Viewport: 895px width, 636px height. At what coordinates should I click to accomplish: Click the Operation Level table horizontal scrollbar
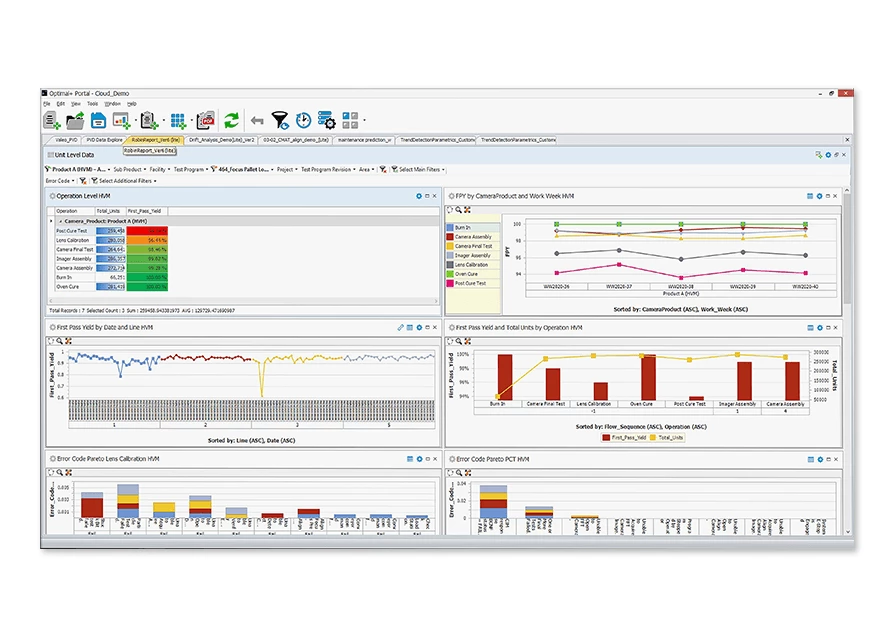244,301
